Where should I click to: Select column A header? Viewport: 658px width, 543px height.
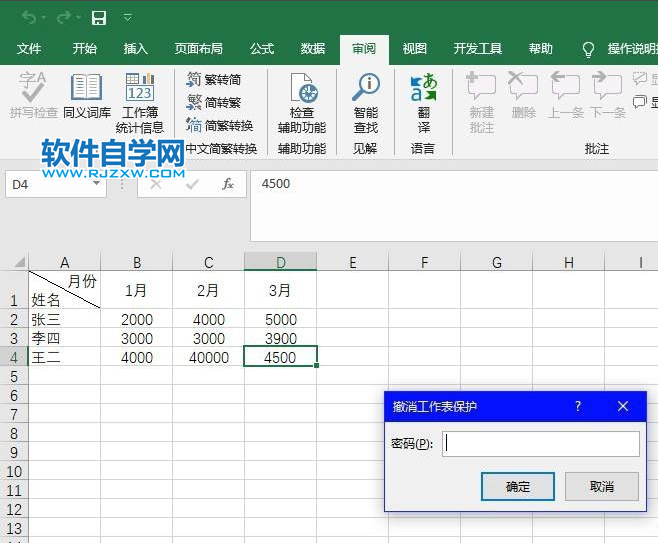[64, 262]
